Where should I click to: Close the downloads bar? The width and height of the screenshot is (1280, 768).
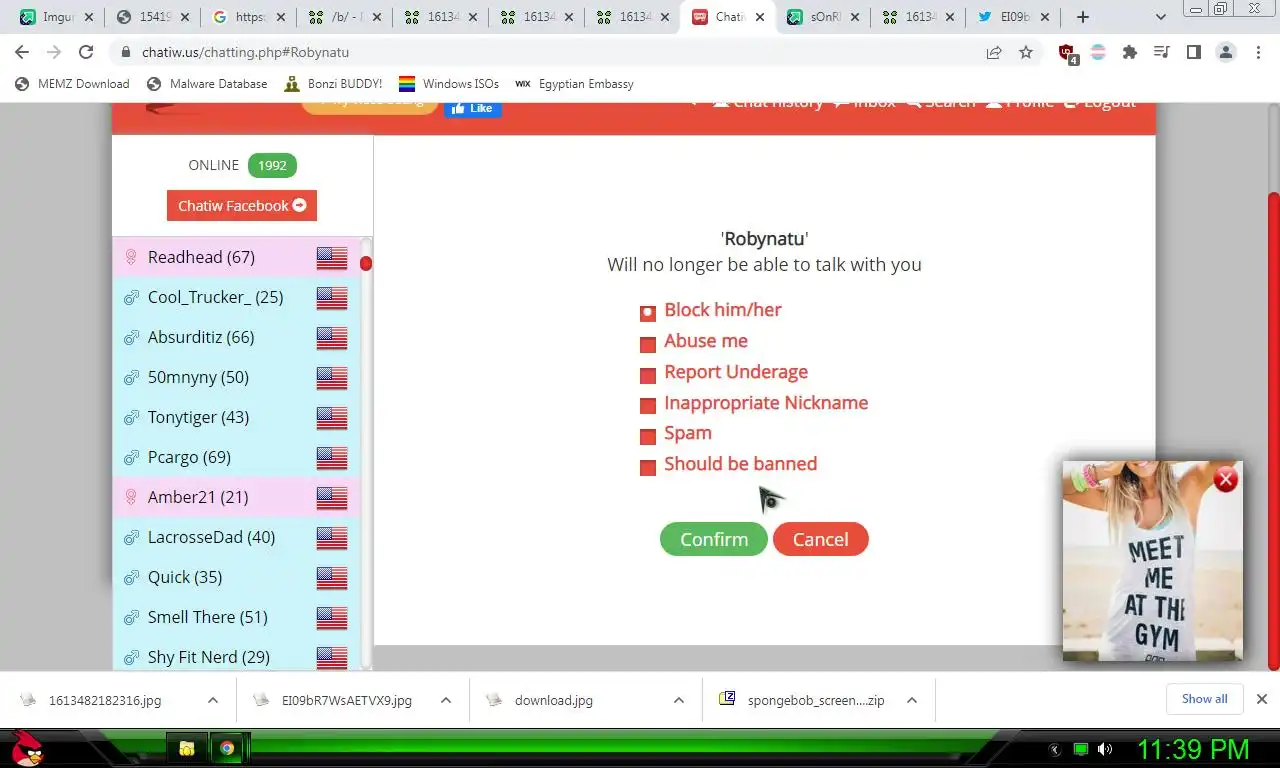pyautogui.click(x=1262, y=699)
